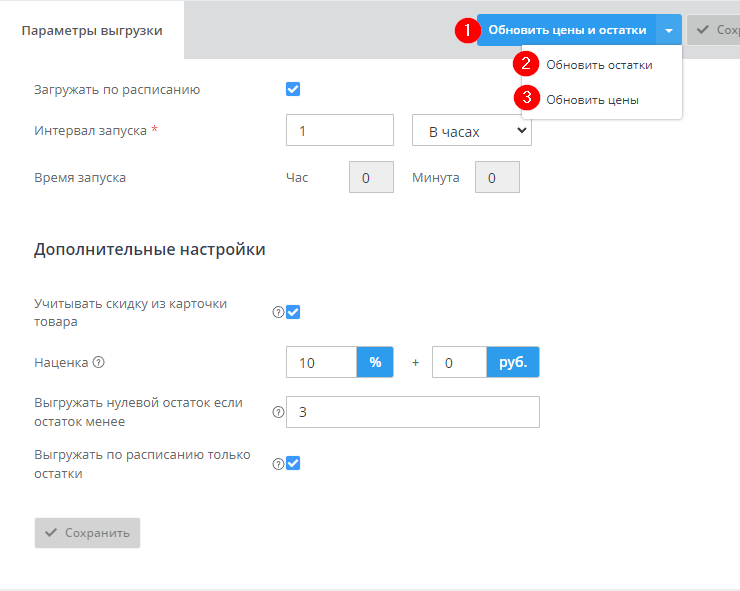Click red marker number 2 badge
The width and height of the screenshot is (740, 591).
coord(526,65)
